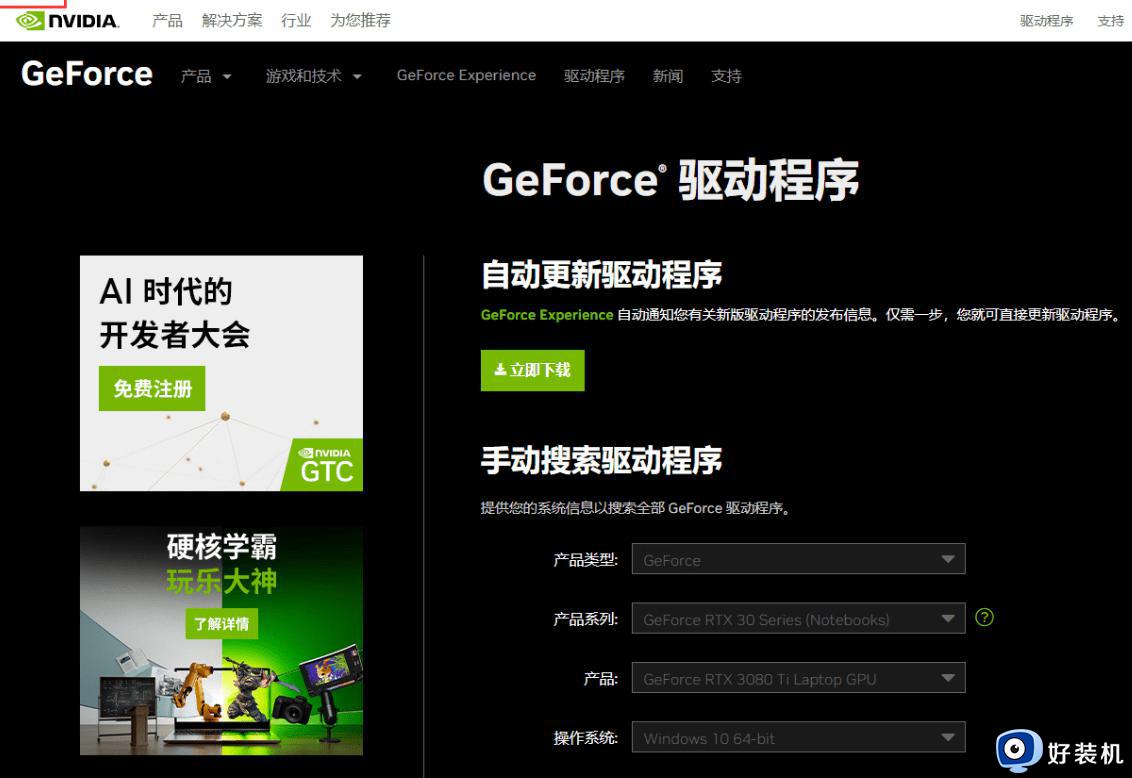This screenshot has height=778, width=1132.
Task: Follow the green GeForce Experience text link
Action: click(546, 314)
